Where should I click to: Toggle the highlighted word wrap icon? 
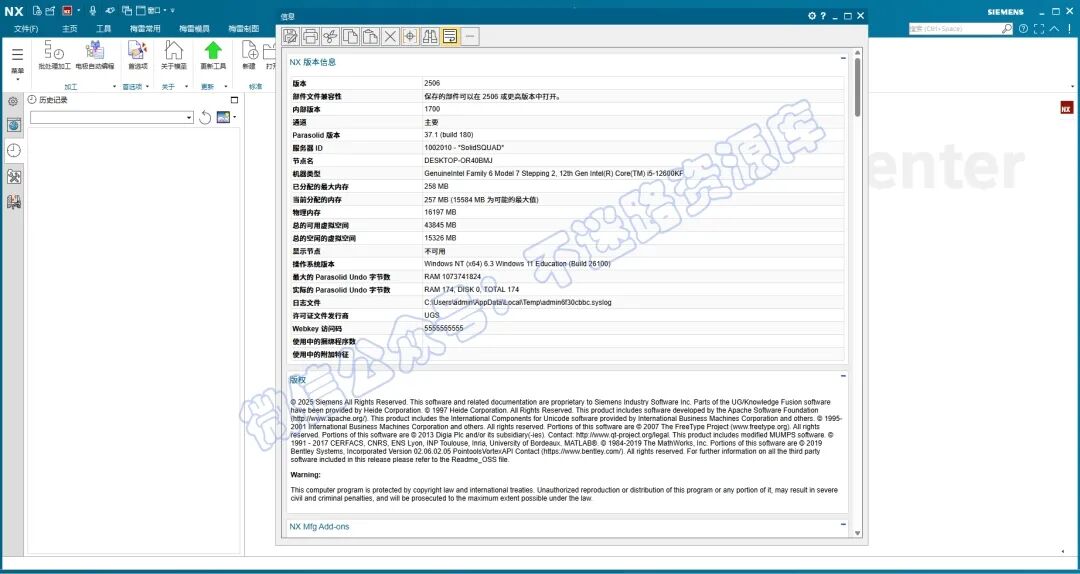click(x=450, y=37)
